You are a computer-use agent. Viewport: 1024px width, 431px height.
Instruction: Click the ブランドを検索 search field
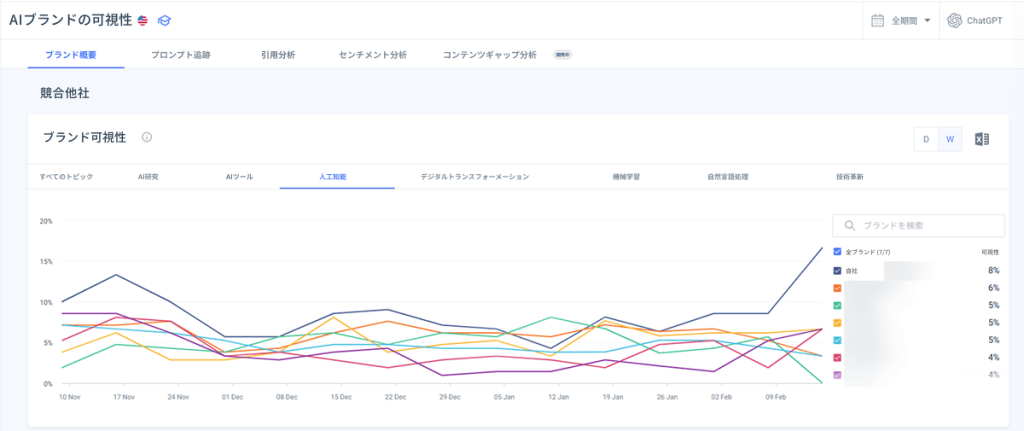[x=918, y=225]
